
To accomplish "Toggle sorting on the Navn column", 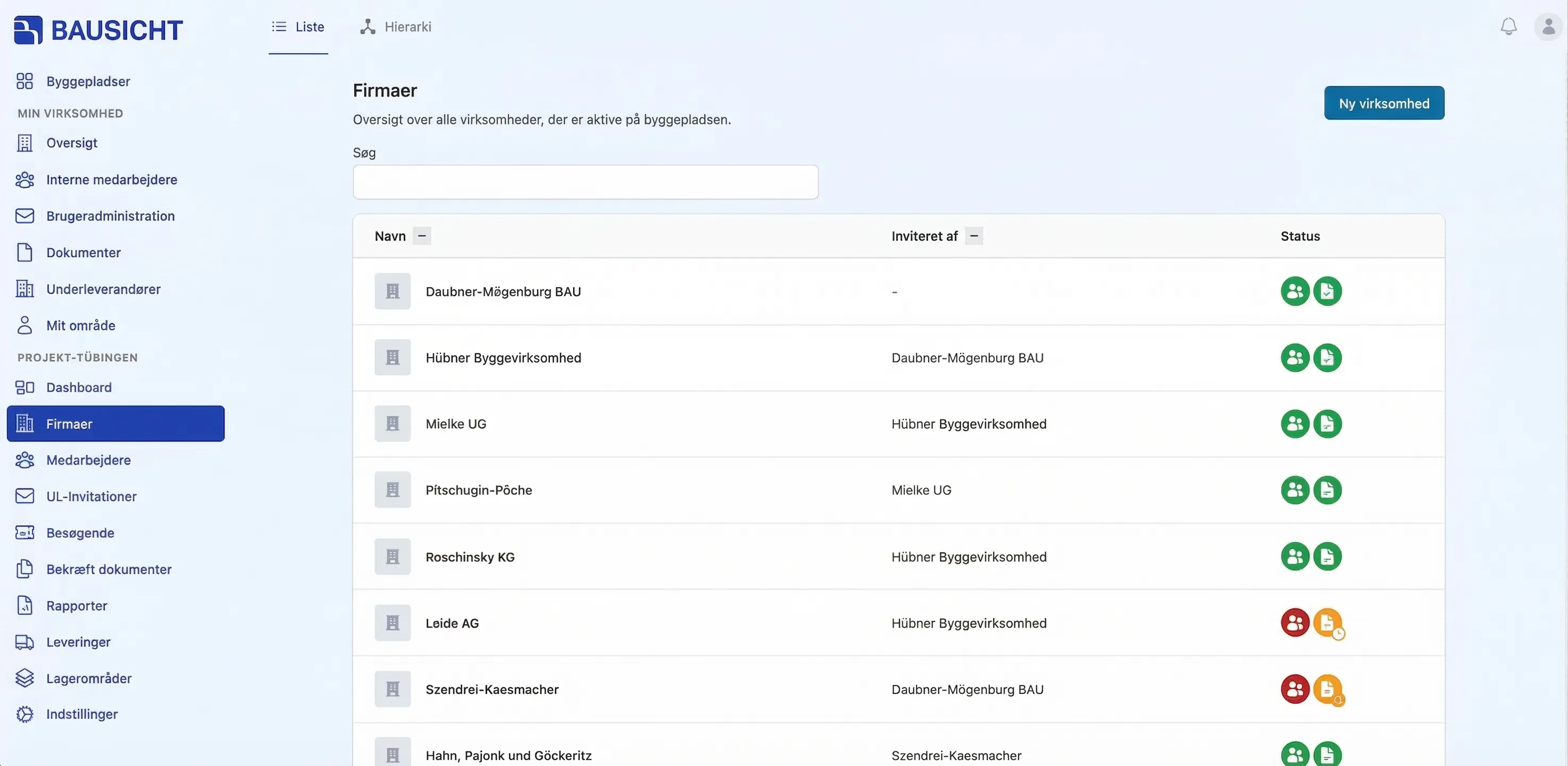I will click(x=422, y=236).
